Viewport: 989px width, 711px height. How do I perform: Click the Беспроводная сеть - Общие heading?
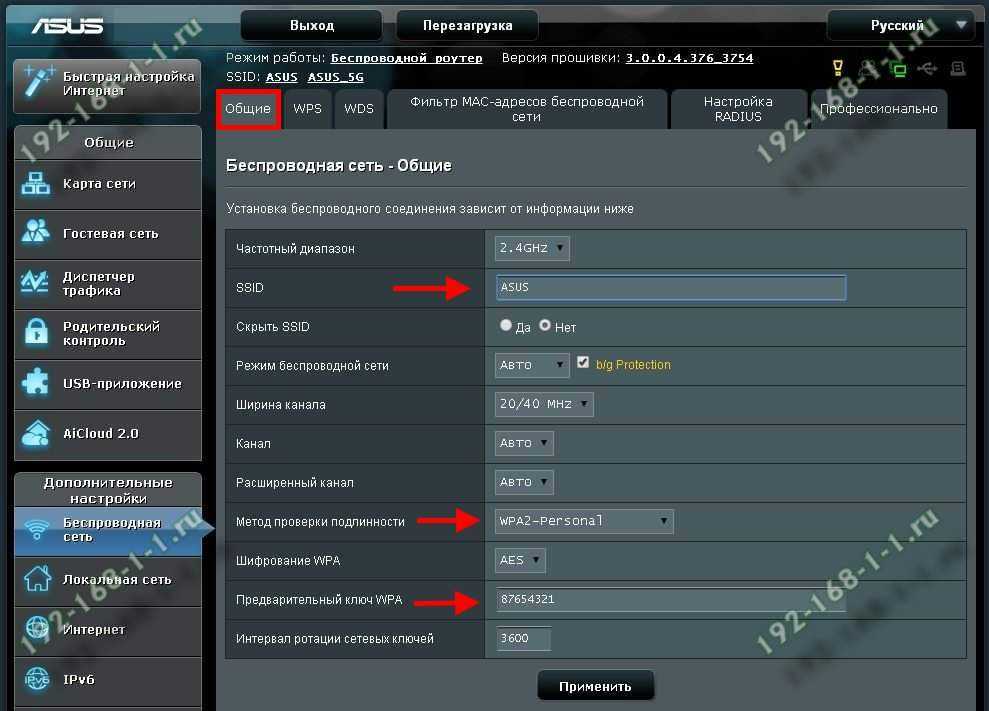pos(339,166)
